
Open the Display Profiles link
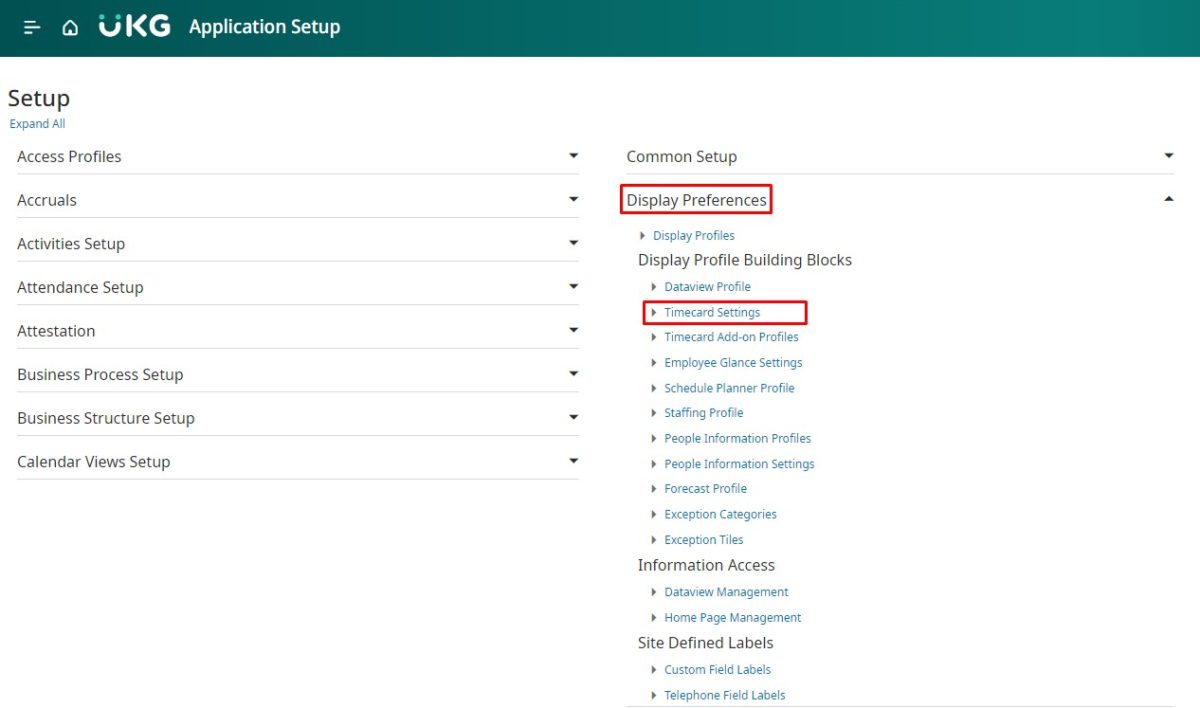[693, 236]
